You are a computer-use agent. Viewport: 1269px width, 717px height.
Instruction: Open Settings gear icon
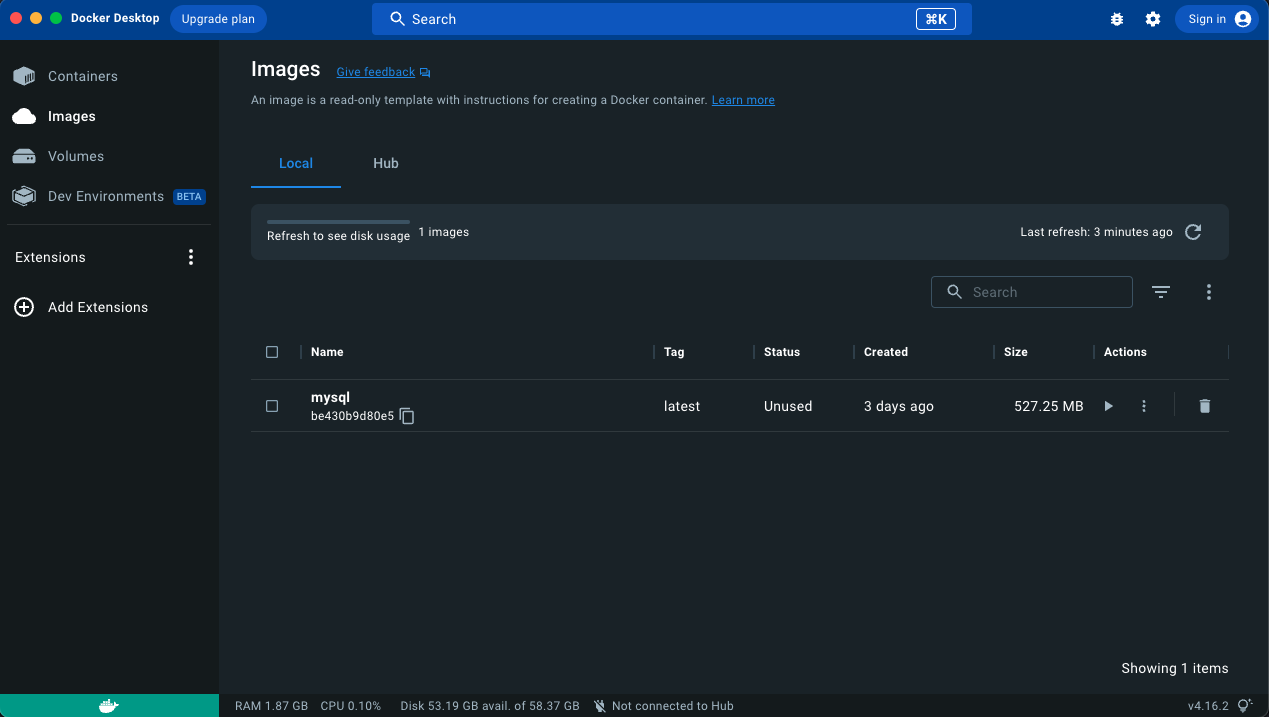[1153, 19]
